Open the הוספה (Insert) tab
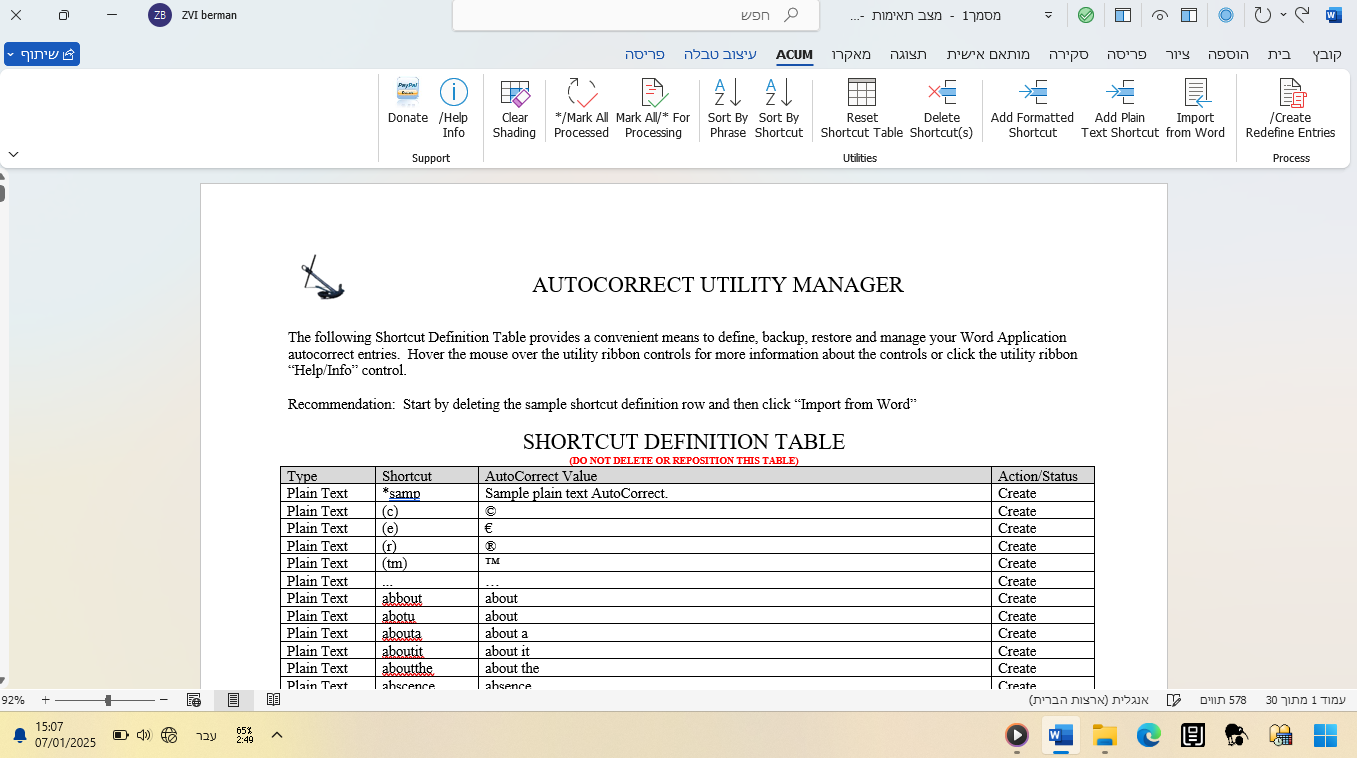1357x758 pixels. pyautogui.click(x=1227, y=54)
